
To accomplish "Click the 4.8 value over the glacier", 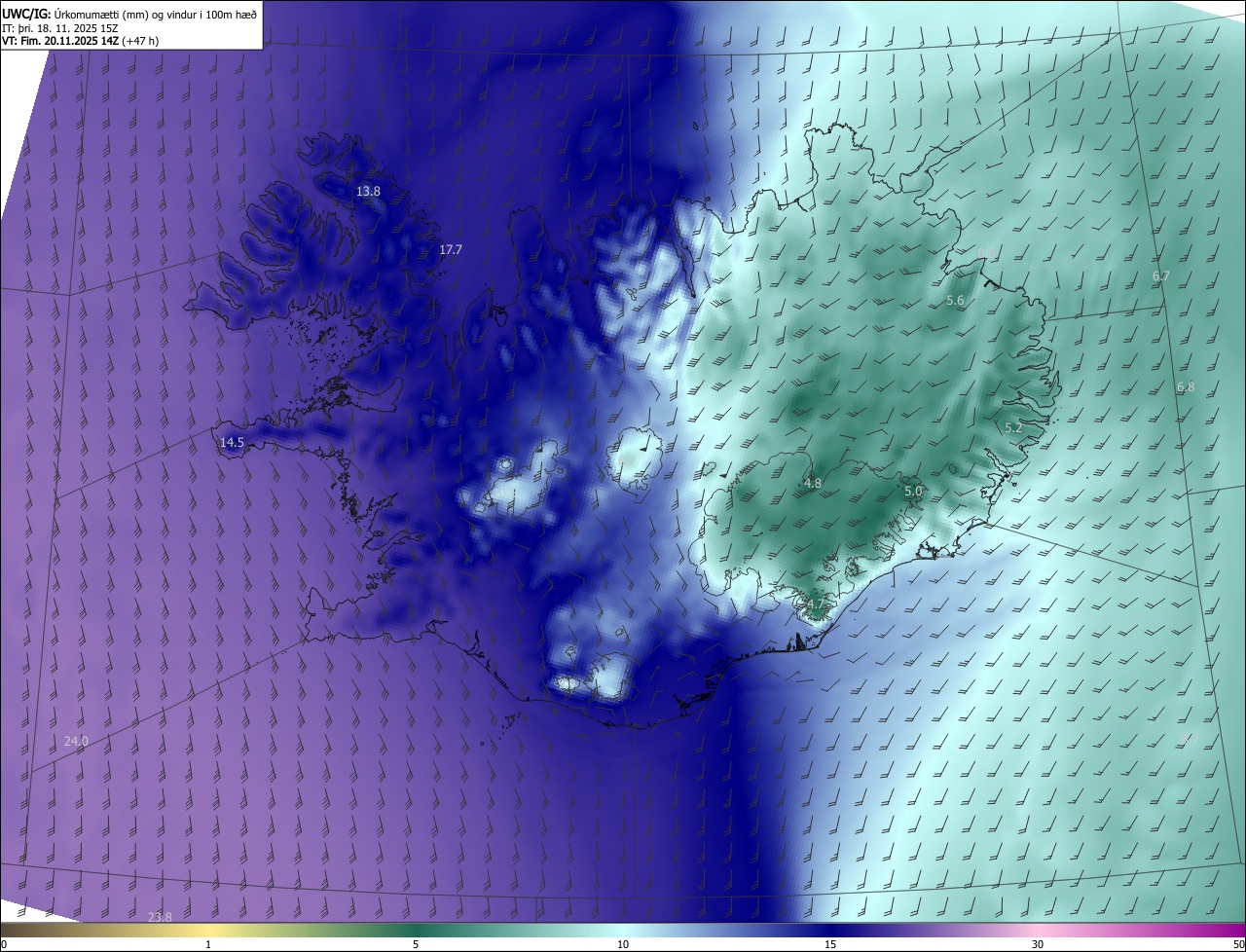I will pyautogui.click(x=813, y=483).
